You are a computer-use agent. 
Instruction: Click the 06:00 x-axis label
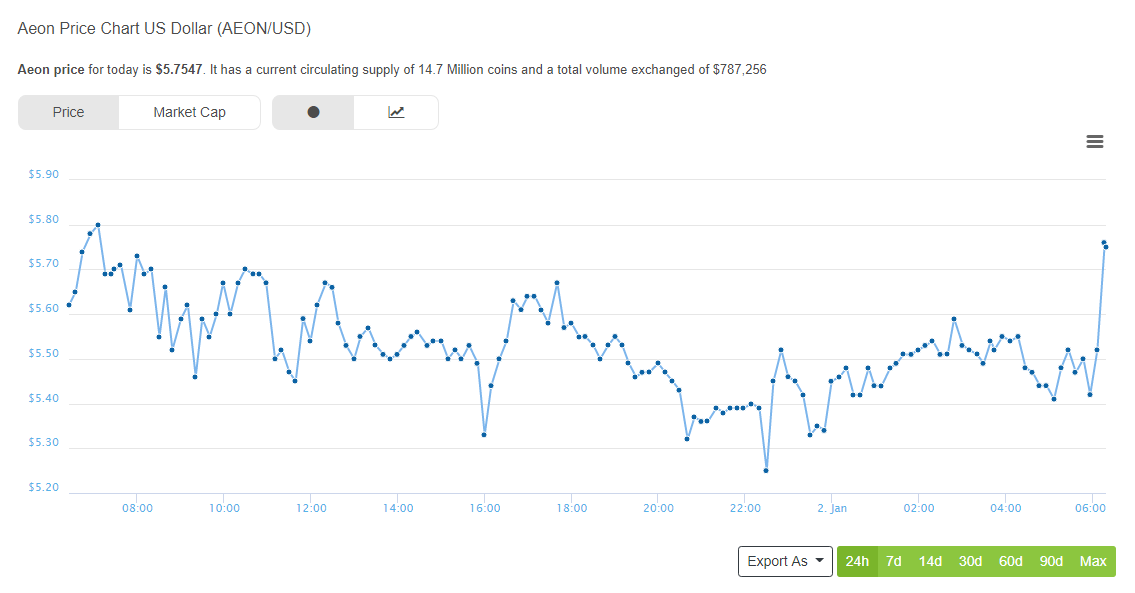tap(1091, 508)
